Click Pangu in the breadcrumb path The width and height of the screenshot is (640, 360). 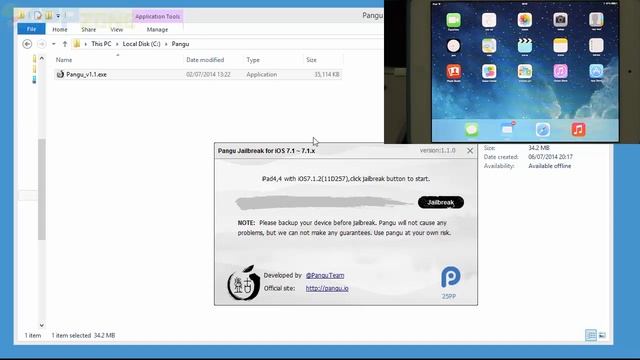pyautogui.click(x=180, y=44)
